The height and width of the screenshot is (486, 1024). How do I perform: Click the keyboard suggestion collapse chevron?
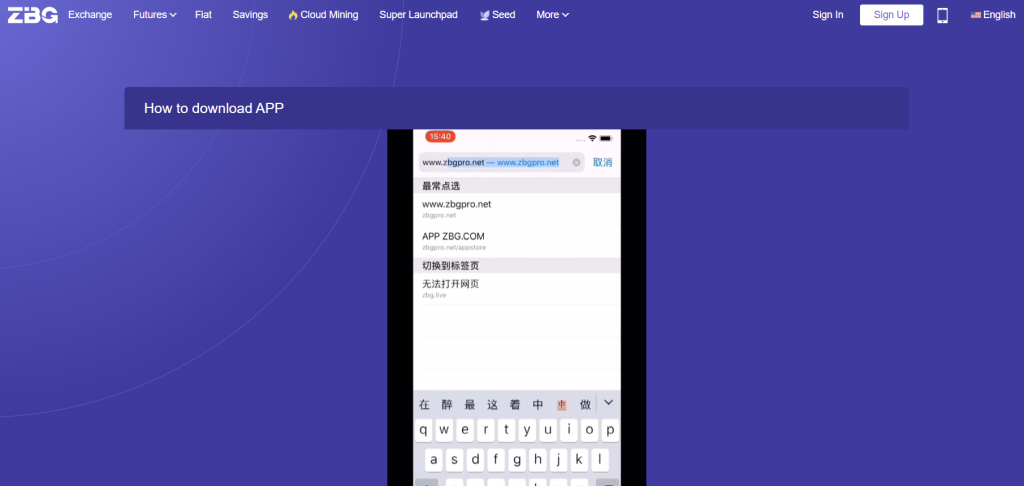[x=609, y=402]
